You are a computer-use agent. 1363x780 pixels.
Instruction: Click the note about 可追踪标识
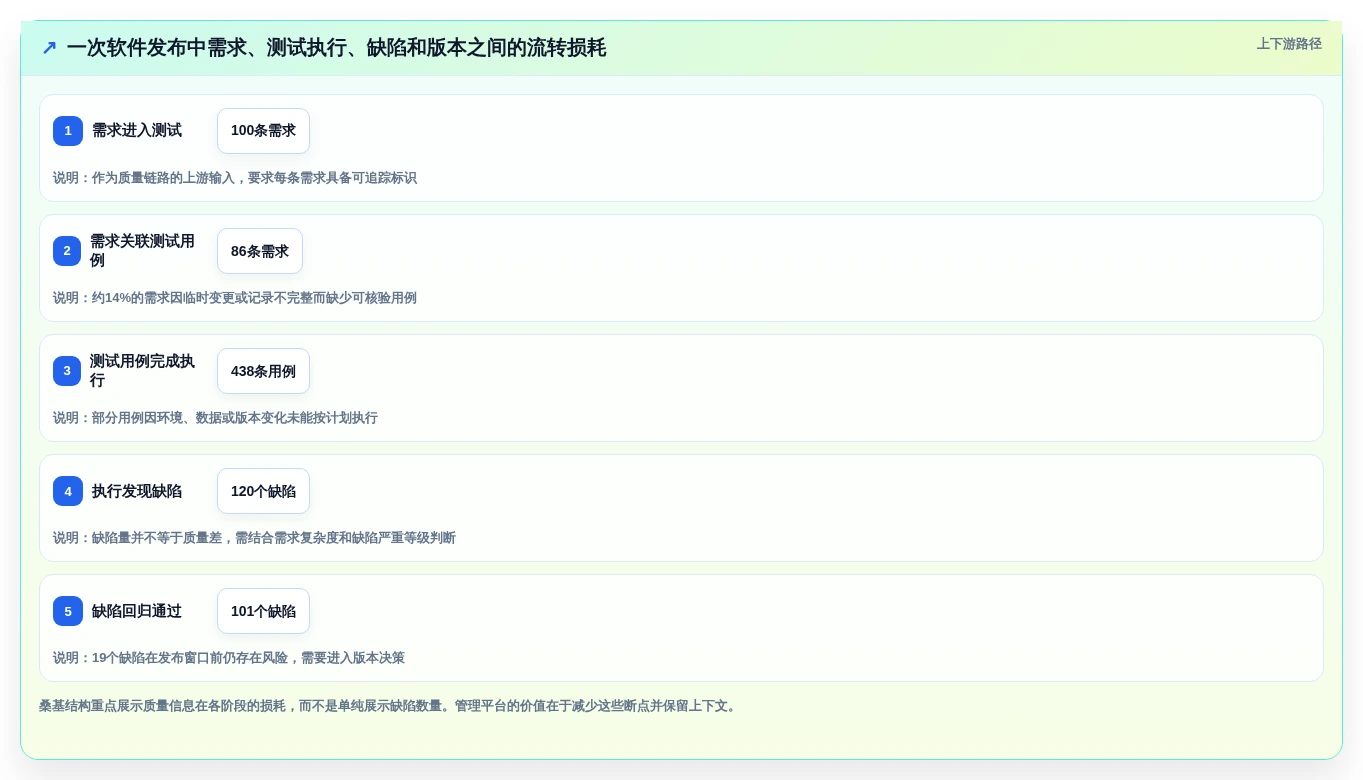tap(235, 178)
